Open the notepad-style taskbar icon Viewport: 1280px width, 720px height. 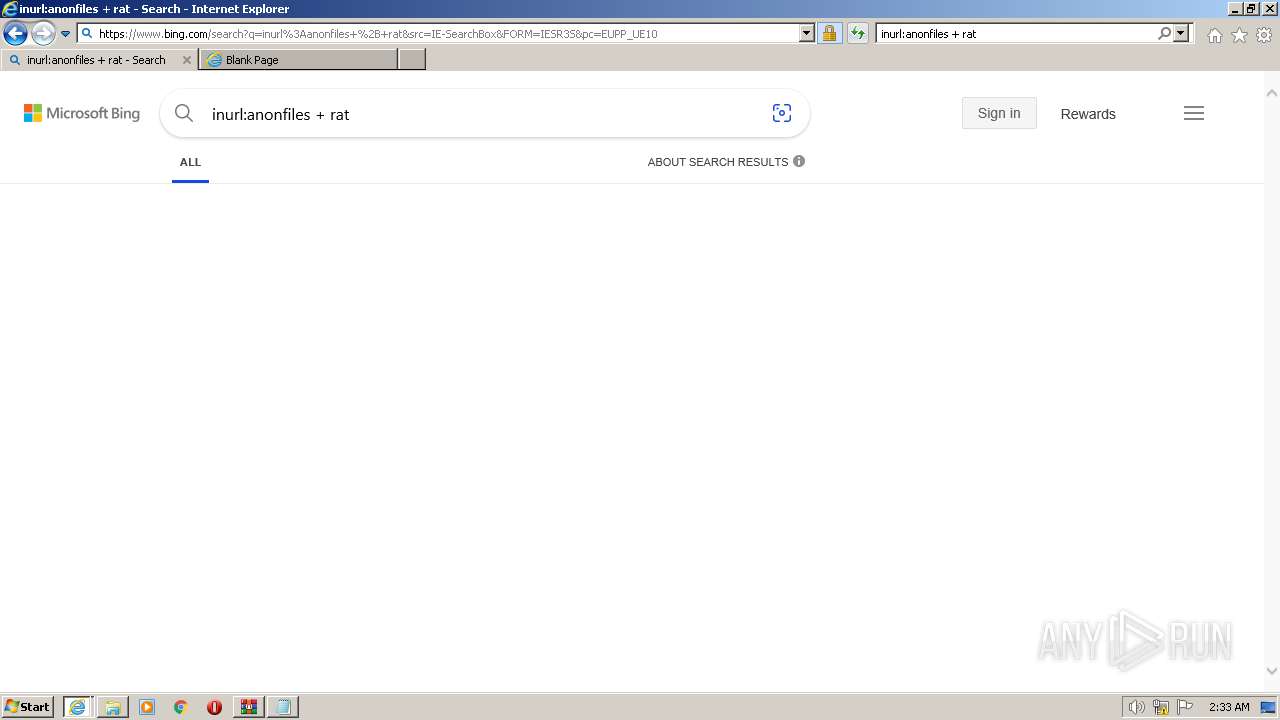coord(283,707)
